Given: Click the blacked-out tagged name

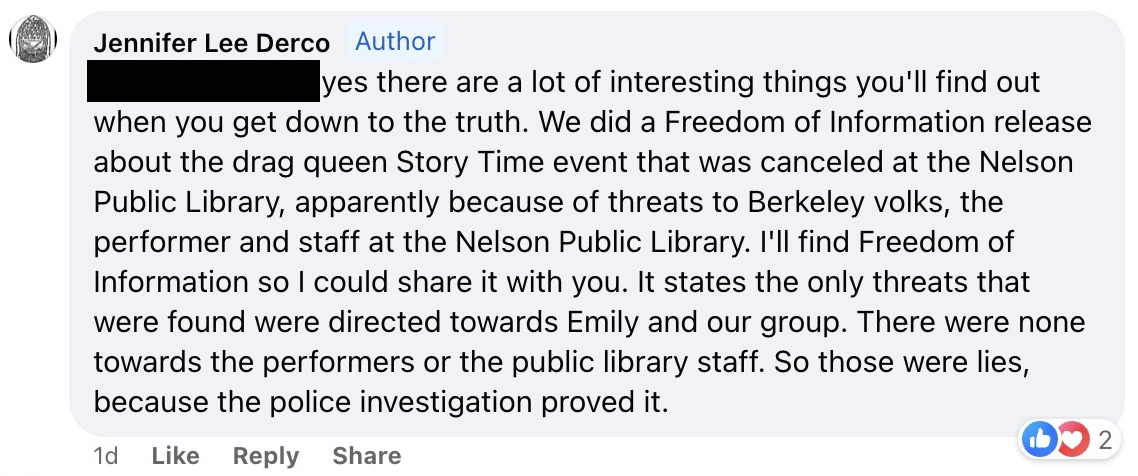Looking at the screenshot, I should click(203, 81).
